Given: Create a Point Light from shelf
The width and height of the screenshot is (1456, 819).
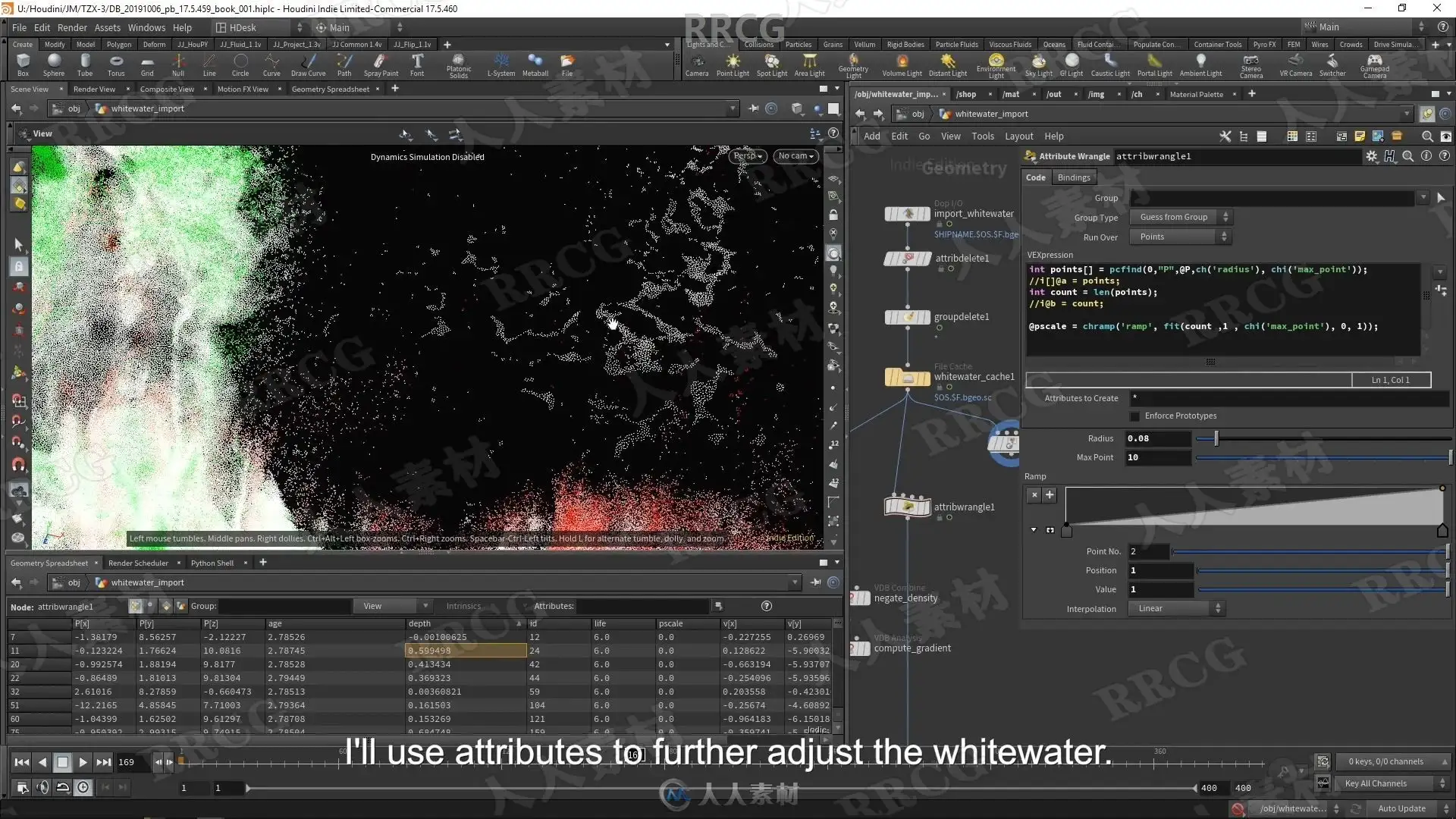Looking at the screenshot, I should [x=733, y=65].
